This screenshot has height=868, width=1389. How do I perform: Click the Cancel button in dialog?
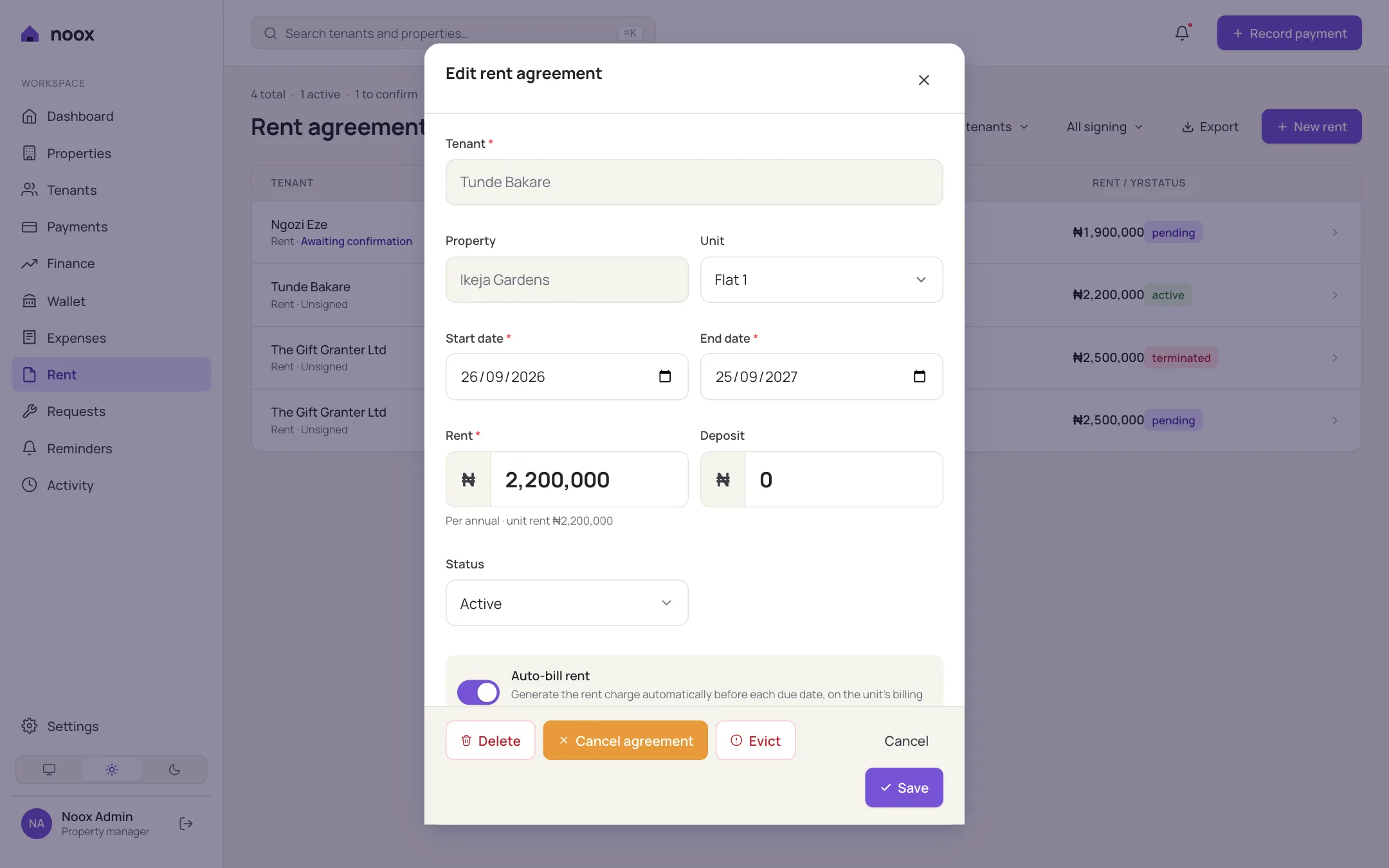[x=906, y=741]
